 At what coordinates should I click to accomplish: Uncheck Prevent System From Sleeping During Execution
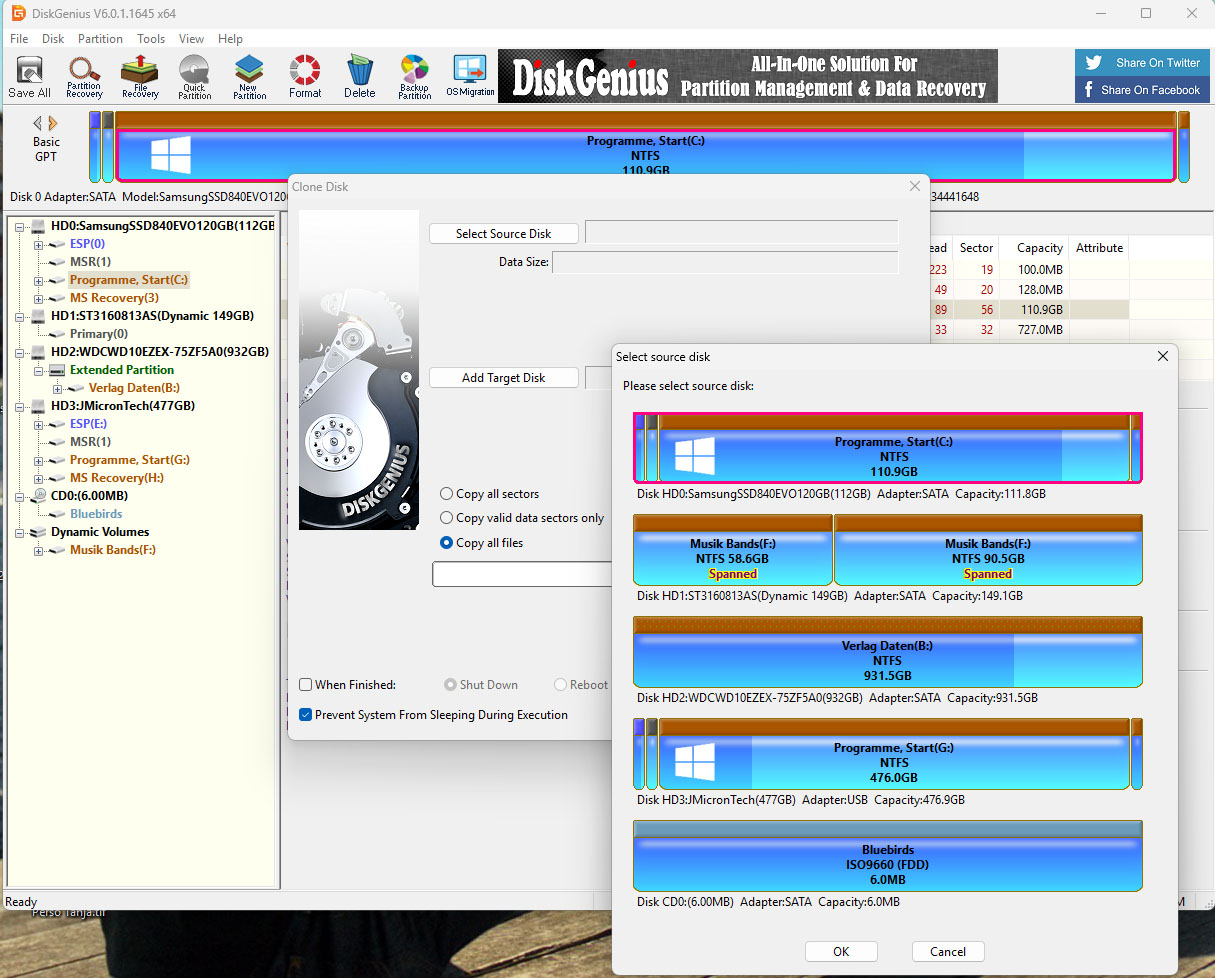click(x=306, y=715)
